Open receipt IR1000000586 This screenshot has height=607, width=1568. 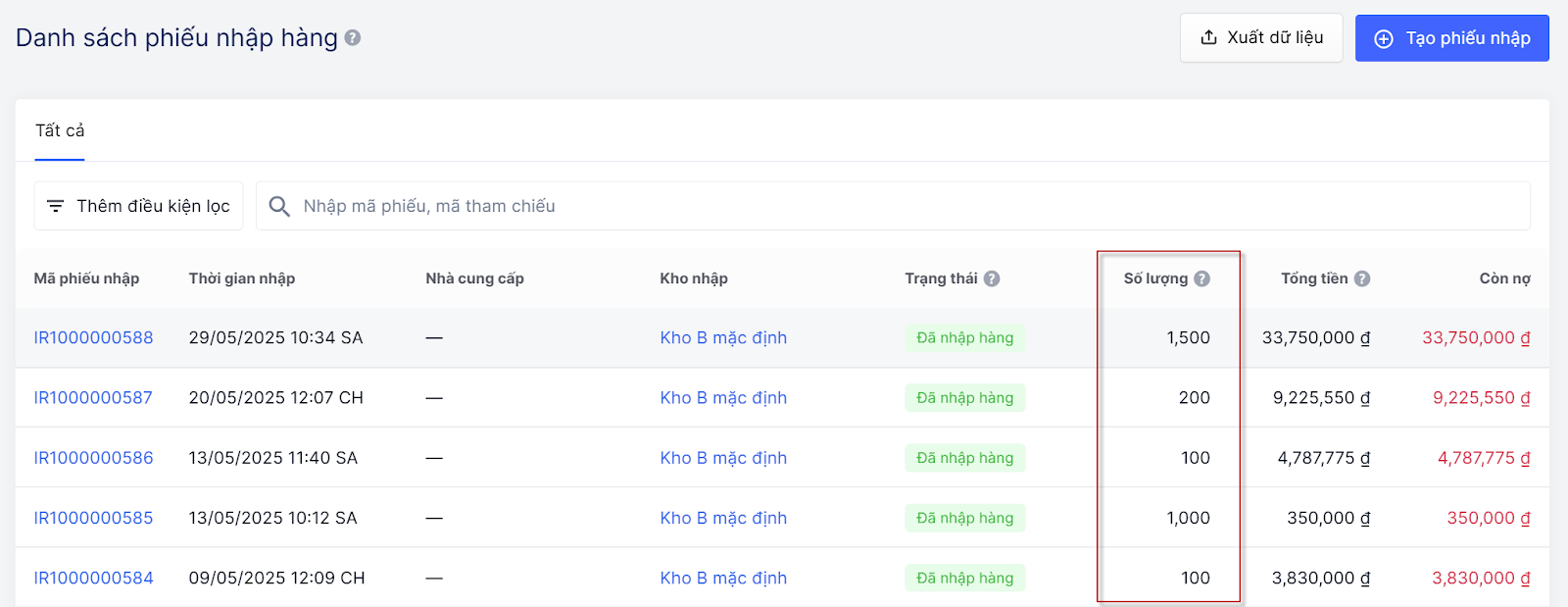(x=93, y=458)
